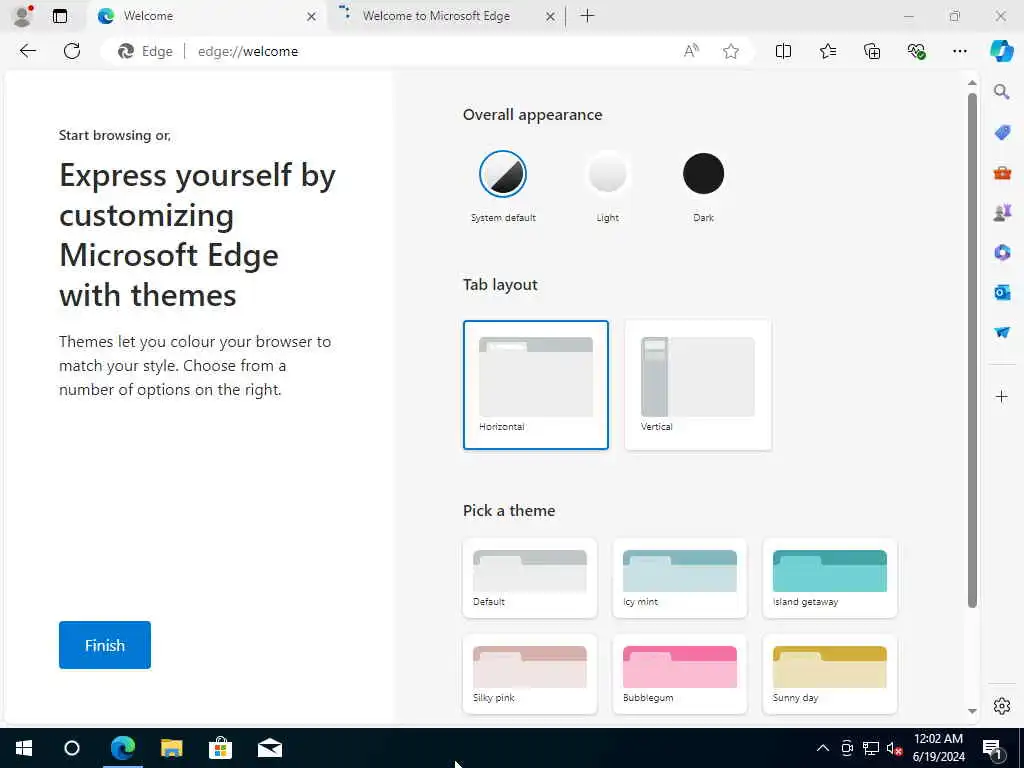Viewport: 1024px width, 768px height.
Task: Open Windows Start menu
Action: coord(24,748)
